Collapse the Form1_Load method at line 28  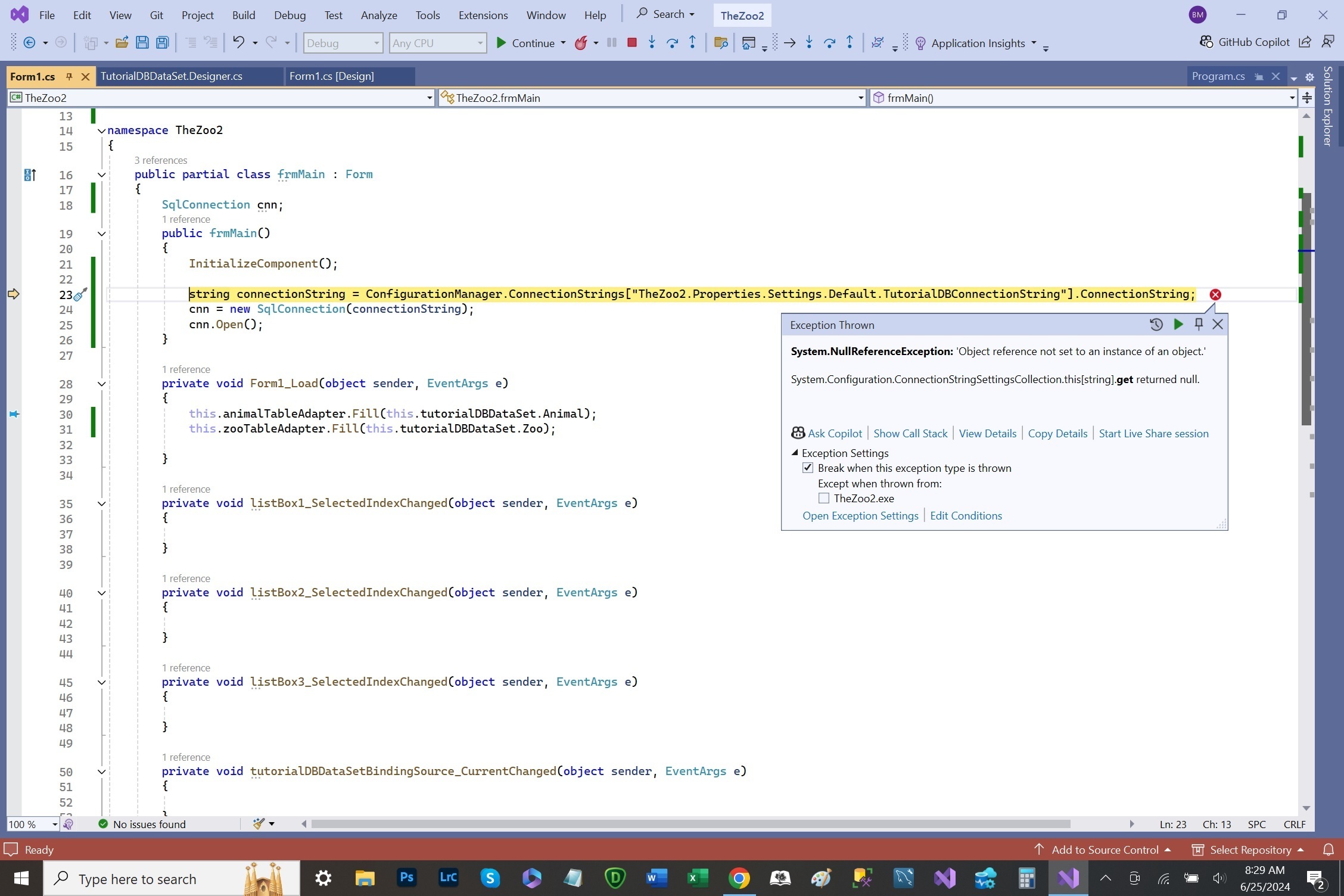coord(102,384)
